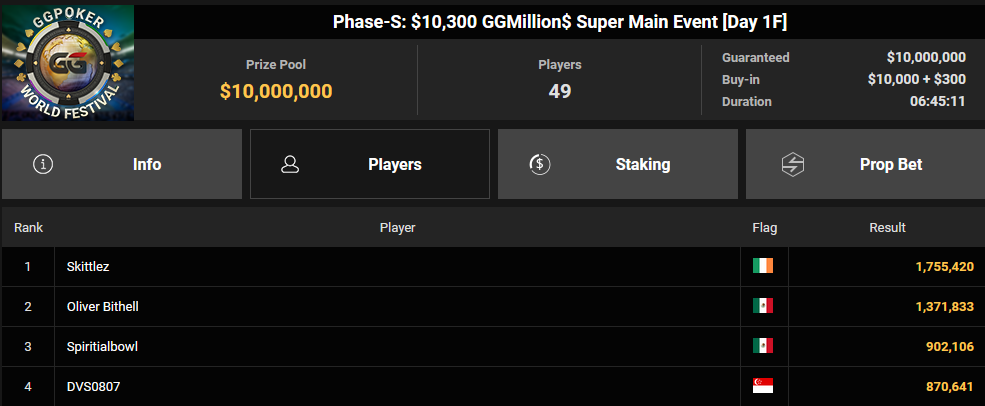The height and width of the screenshot is (406, 985).
Task: Click the GGPoker World Festival logo
Action: (68, 63)
